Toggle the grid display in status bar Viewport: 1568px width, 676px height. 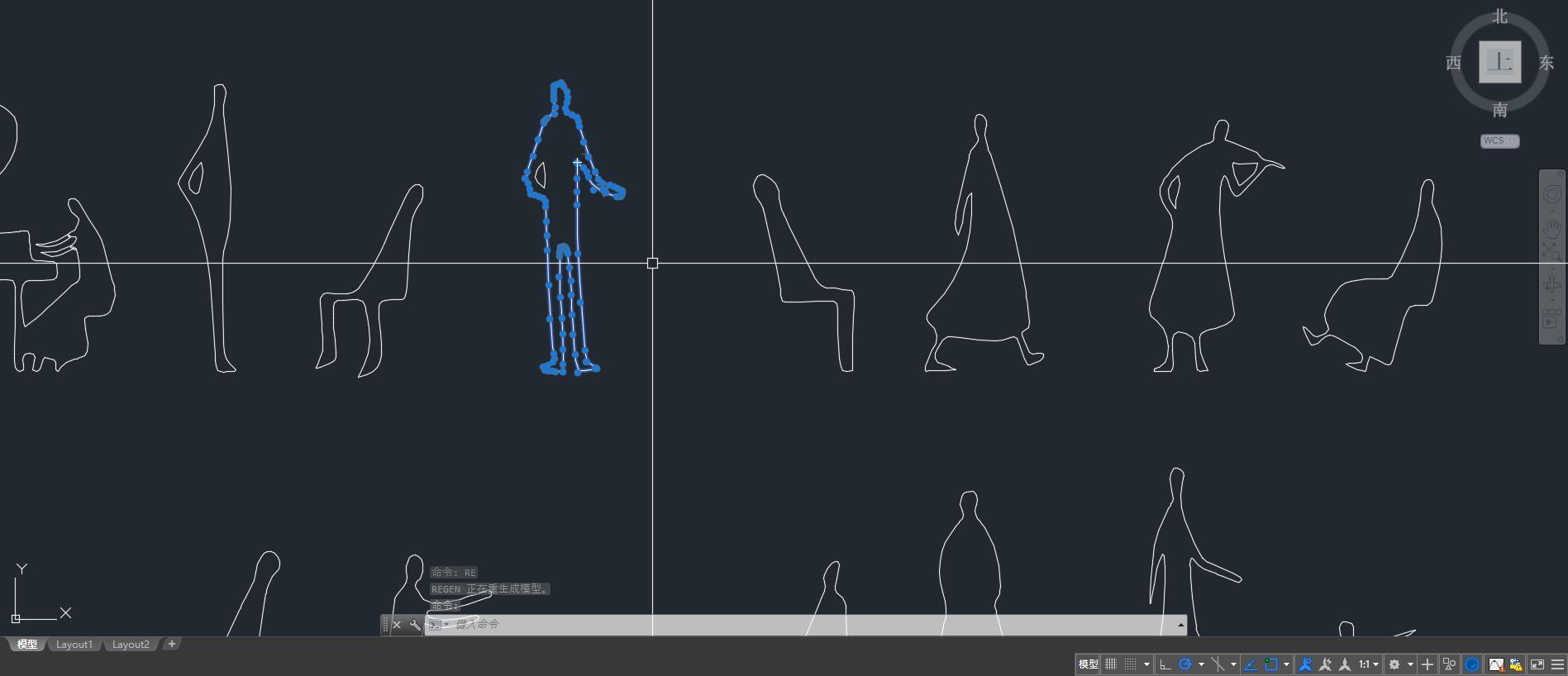coord(1111,664)
